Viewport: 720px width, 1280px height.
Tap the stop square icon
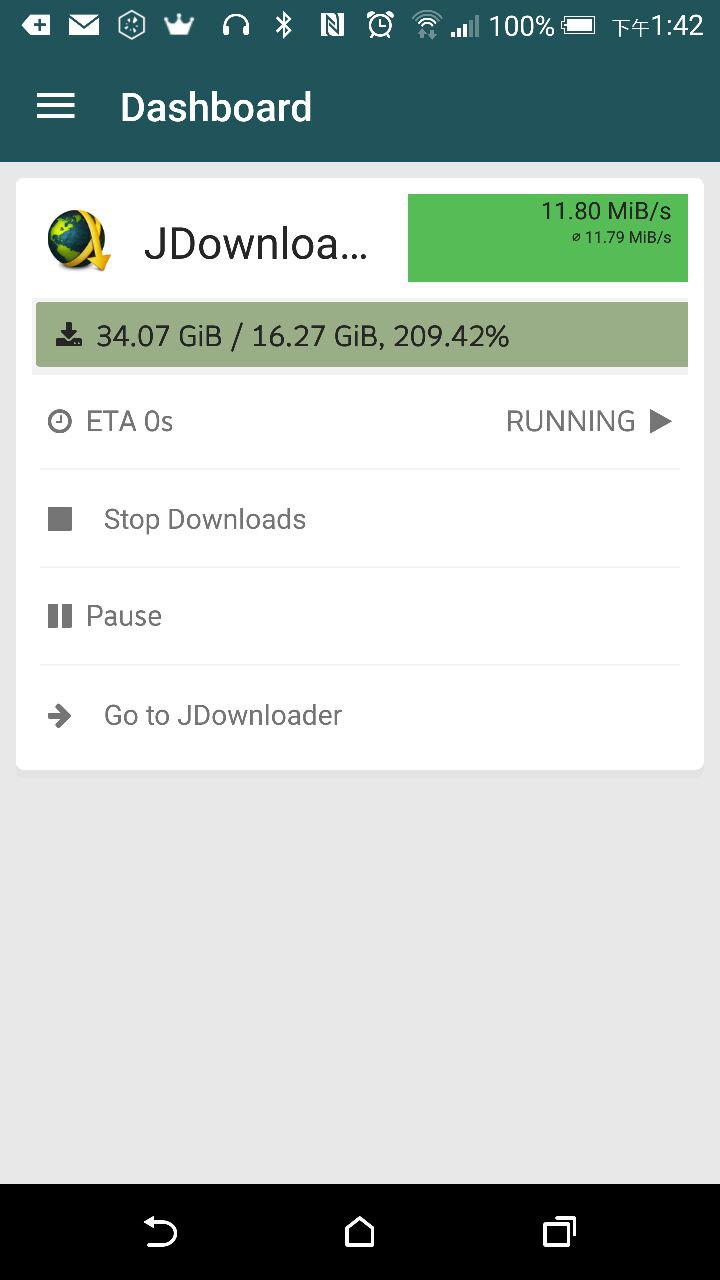pos(60,519)
